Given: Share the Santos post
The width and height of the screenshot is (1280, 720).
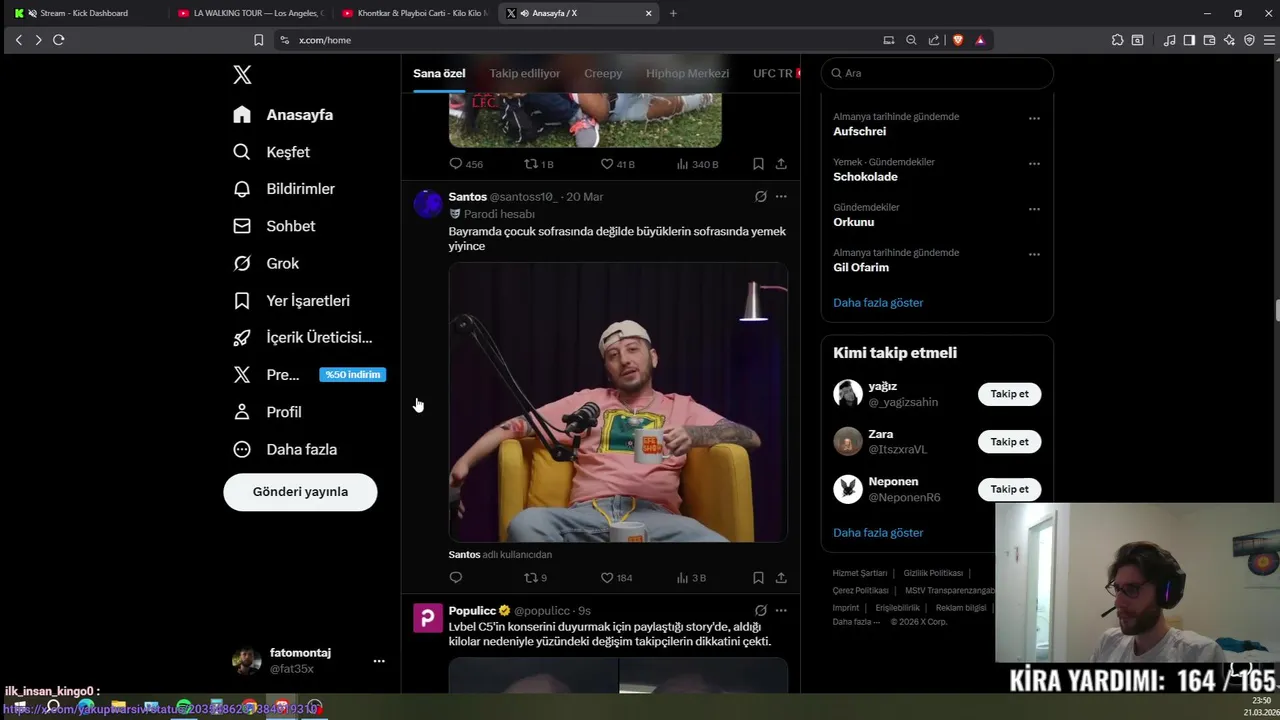Looking at the screenshot, I should pos(781,578).
